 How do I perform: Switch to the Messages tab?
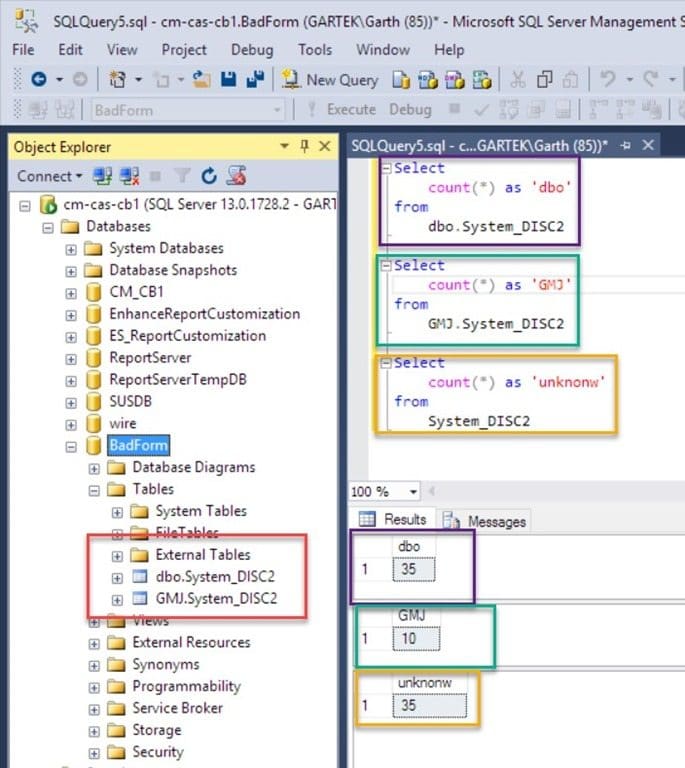pyautogui.click(x=485, y=521)
